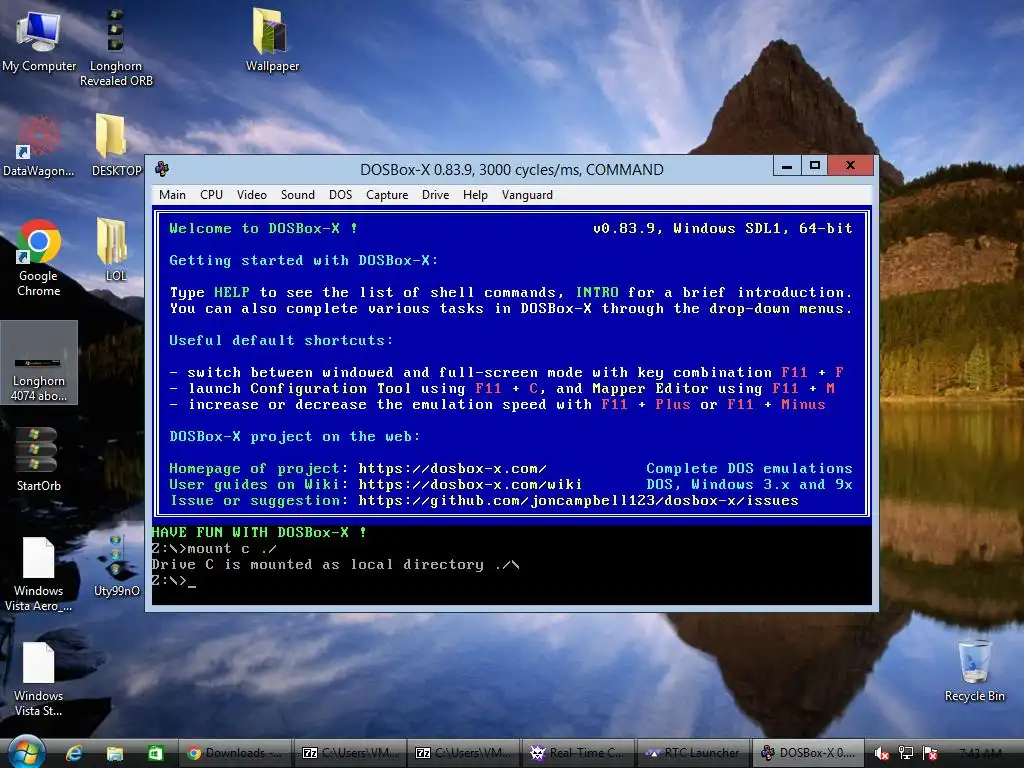Select the Uty99nO desktop icon
This screenshot has height=768, width=1024.
click(116, 566)
